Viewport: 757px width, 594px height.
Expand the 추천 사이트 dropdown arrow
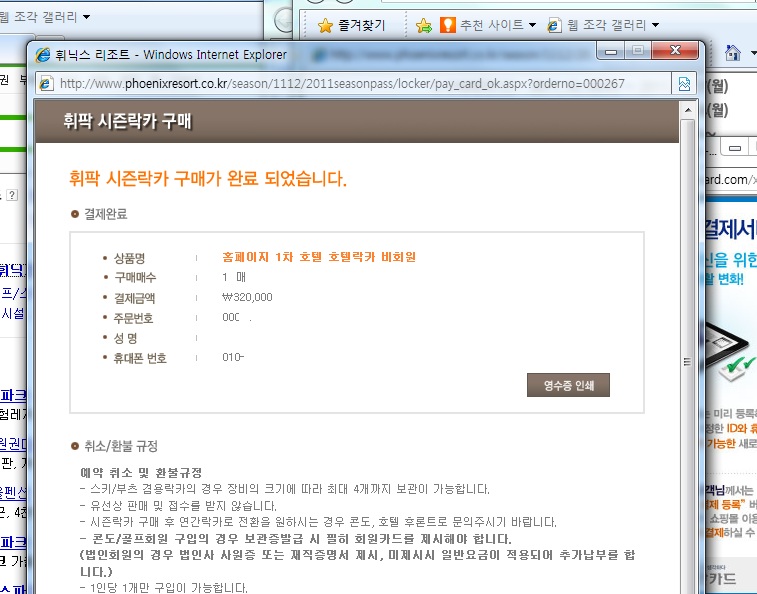coord(532,25)
